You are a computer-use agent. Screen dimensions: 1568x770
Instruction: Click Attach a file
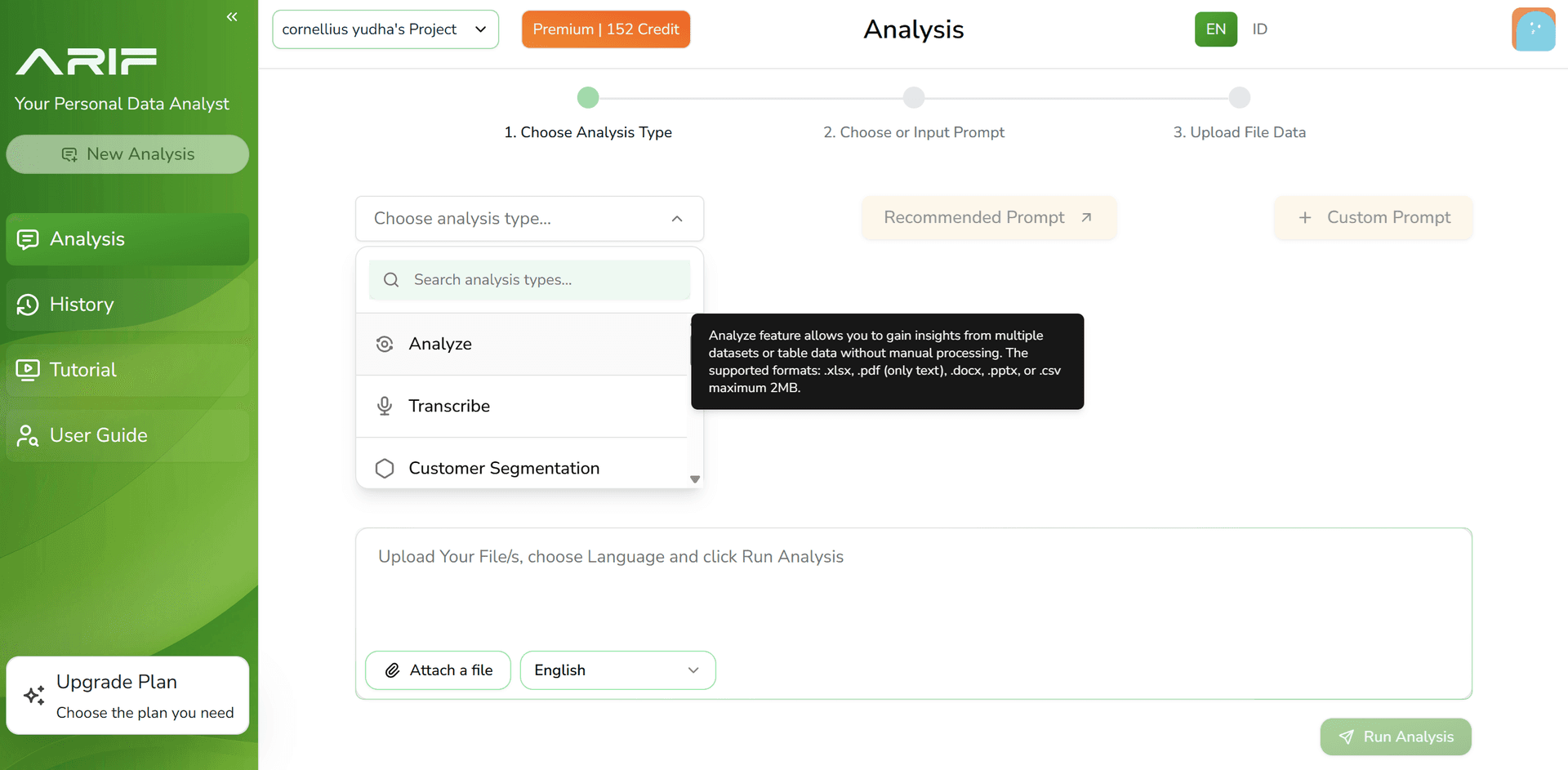click(438, 670)
